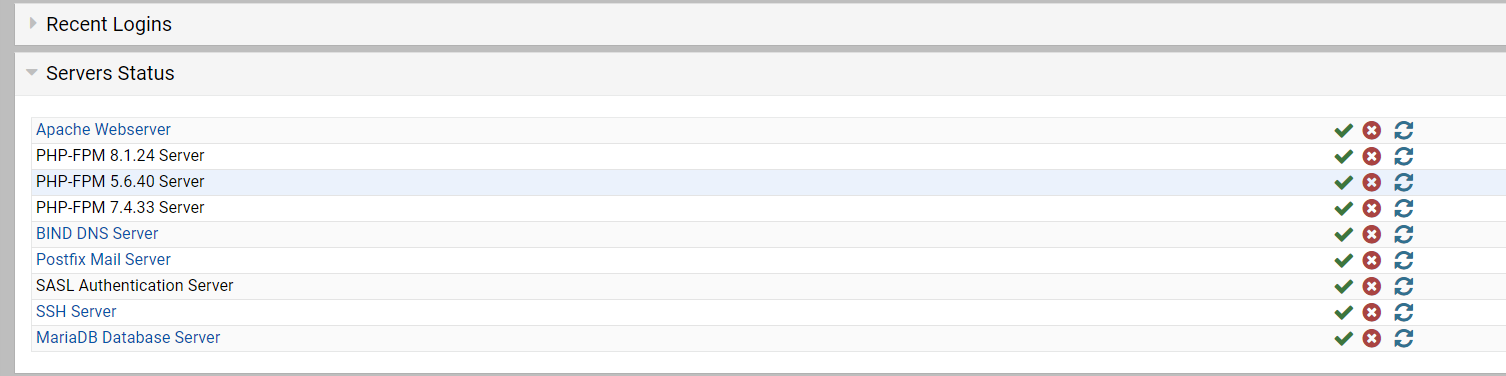Click green checkmark for Apache Webserver

[x=1344, y=130]
